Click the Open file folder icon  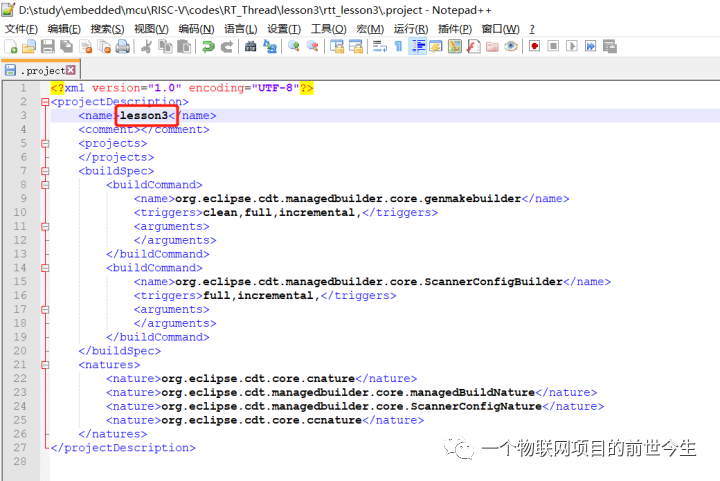[x=29, y=46]
